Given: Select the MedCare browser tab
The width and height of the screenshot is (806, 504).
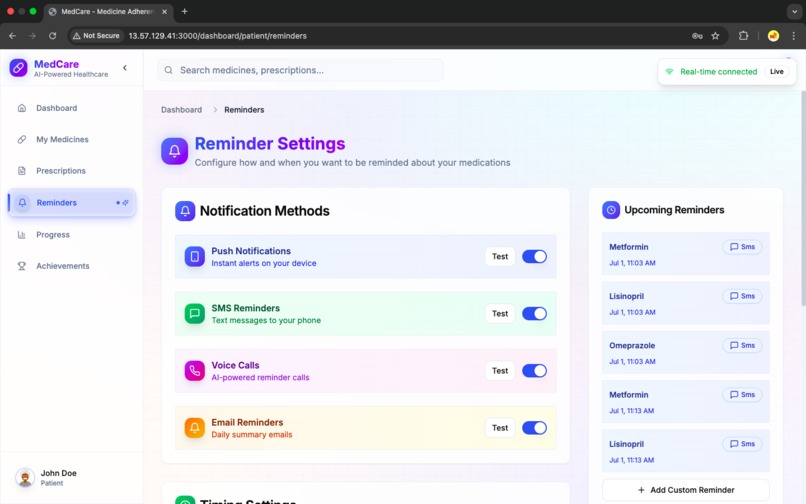Looking at the screenshot, I should (x=108, y=11).
